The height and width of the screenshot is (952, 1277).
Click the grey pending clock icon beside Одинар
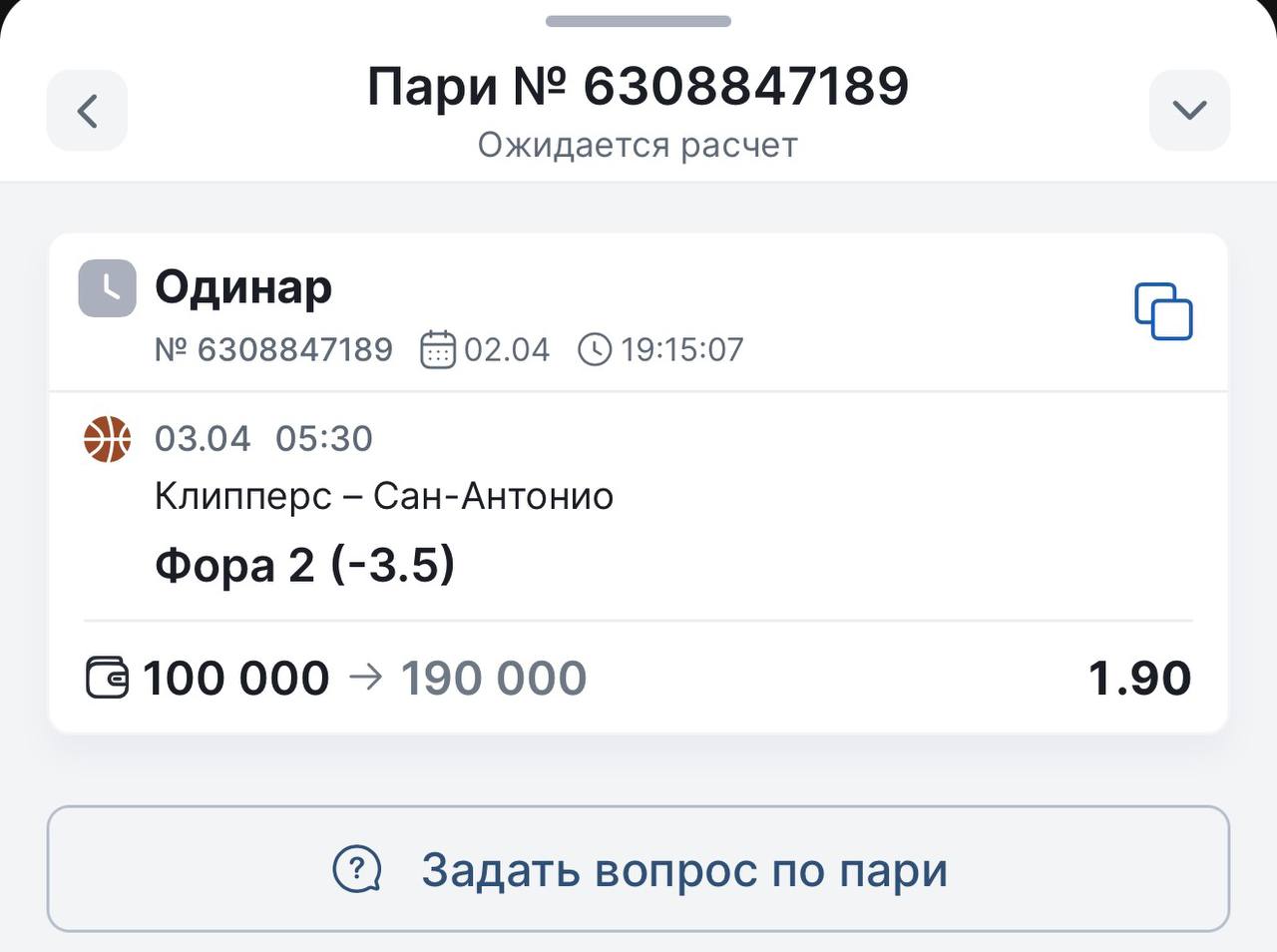[x=107, y=288]
